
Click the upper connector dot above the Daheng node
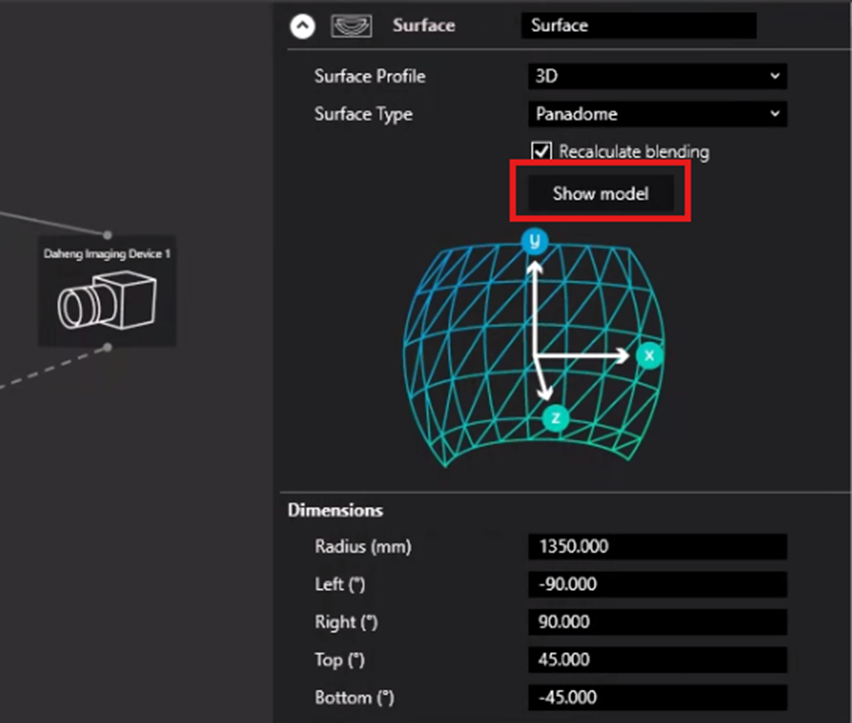[x=108, y=235]
